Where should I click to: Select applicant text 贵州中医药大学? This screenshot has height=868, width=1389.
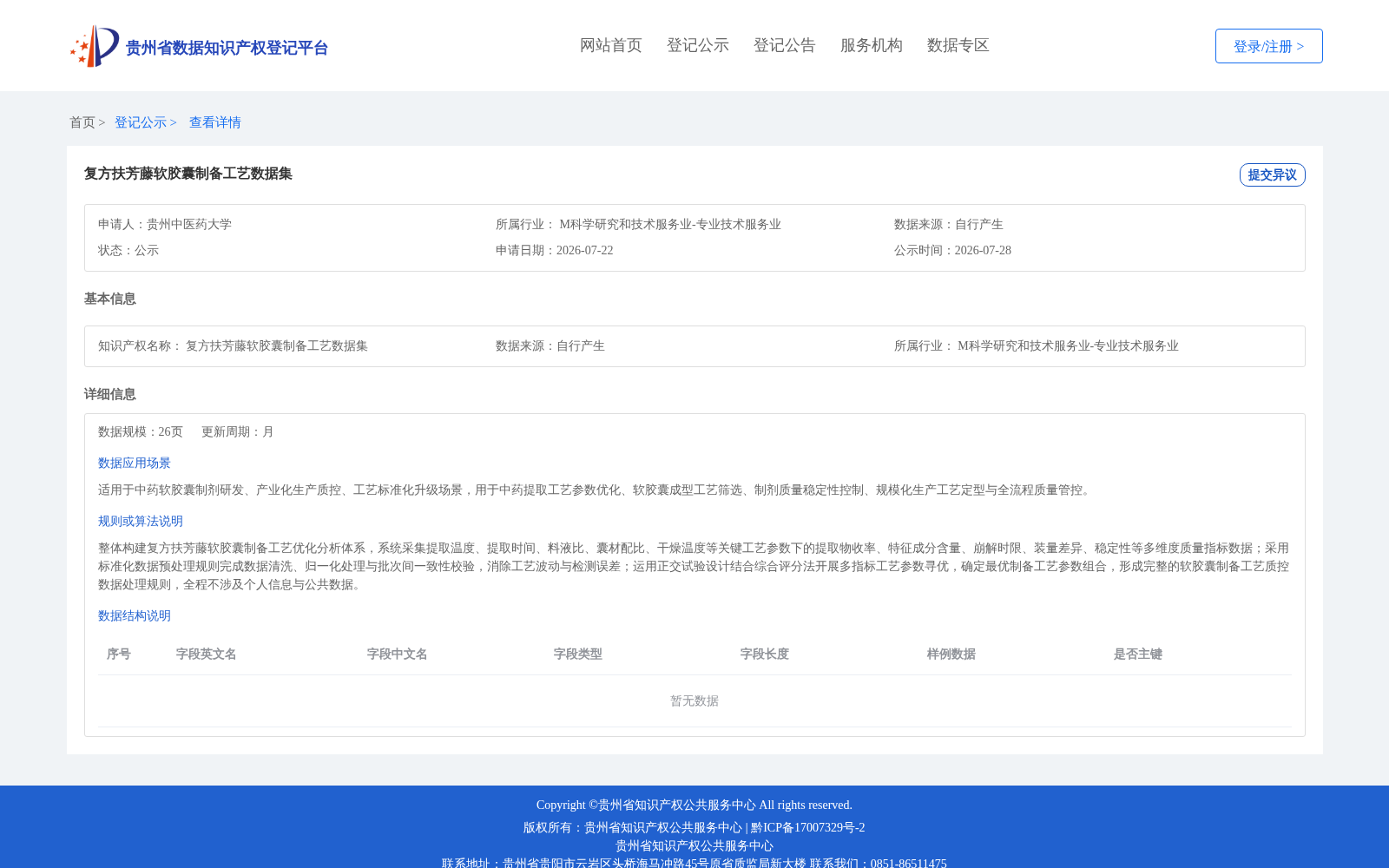[x=189, y=224]
